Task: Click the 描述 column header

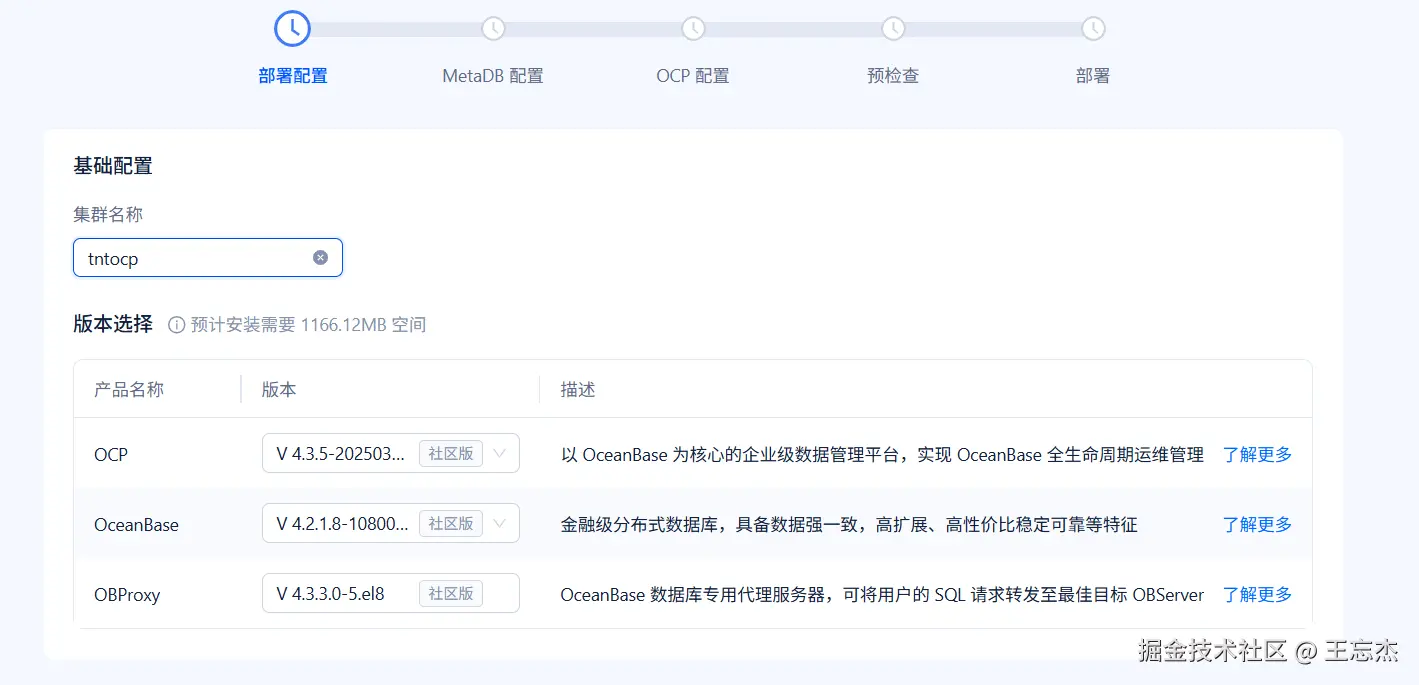Action: (x=578, y=389)
